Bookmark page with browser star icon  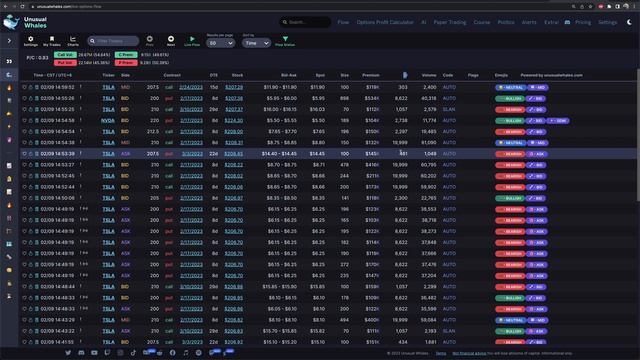[590, 7]
